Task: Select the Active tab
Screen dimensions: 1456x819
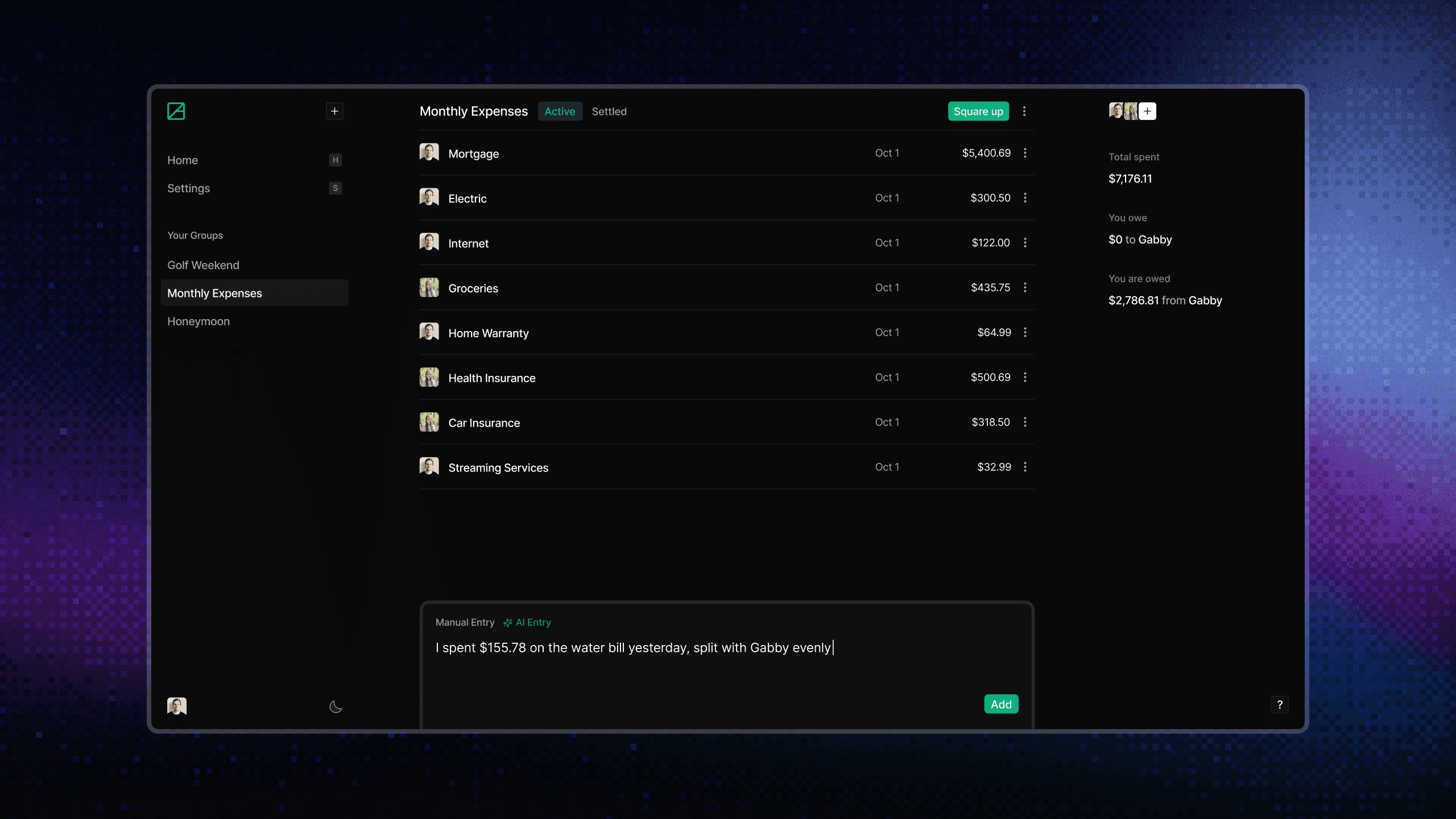Action: (560, 111)
